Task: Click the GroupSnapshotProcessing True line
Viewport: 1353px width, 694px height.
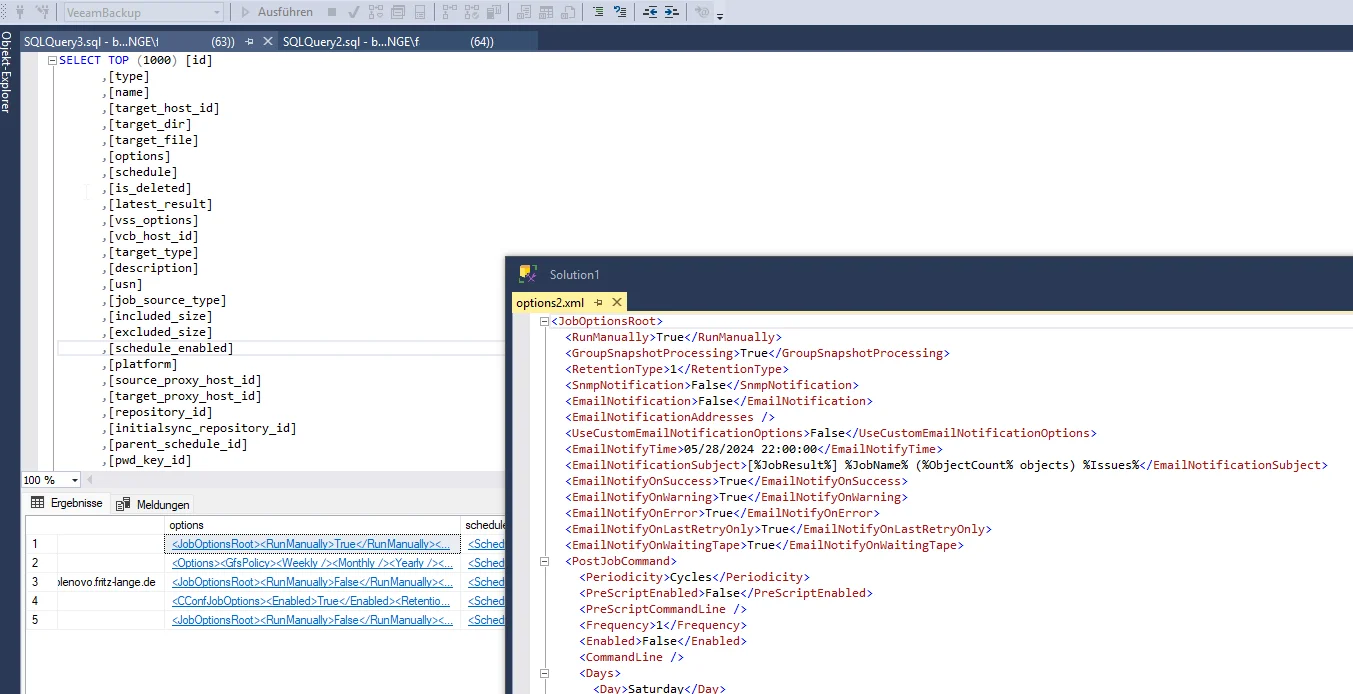Action: [757, 353]
